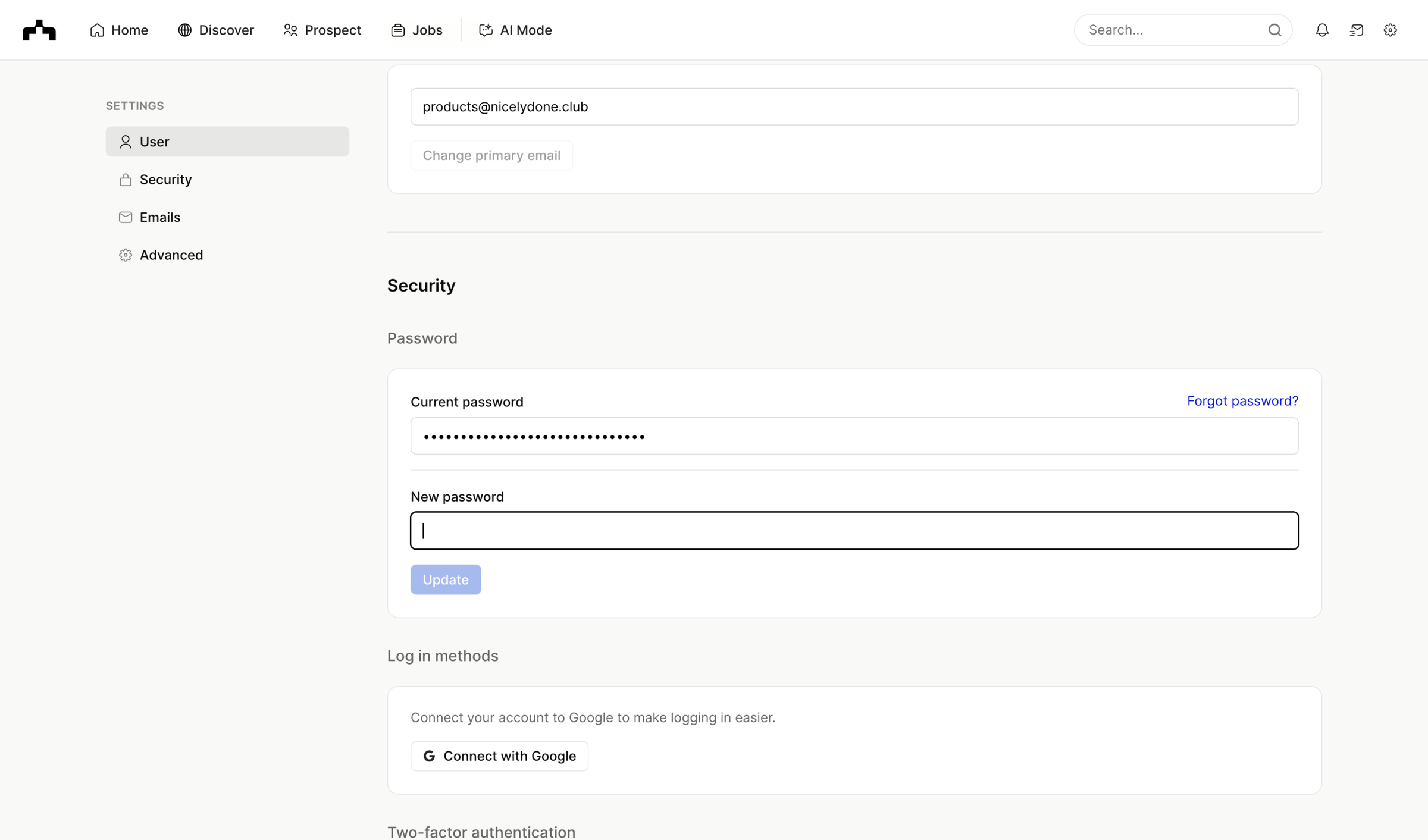The height and width of the screenshot is (840, 1428).
Task: Select the Security settings item
Action: click(x=227, y=179)
